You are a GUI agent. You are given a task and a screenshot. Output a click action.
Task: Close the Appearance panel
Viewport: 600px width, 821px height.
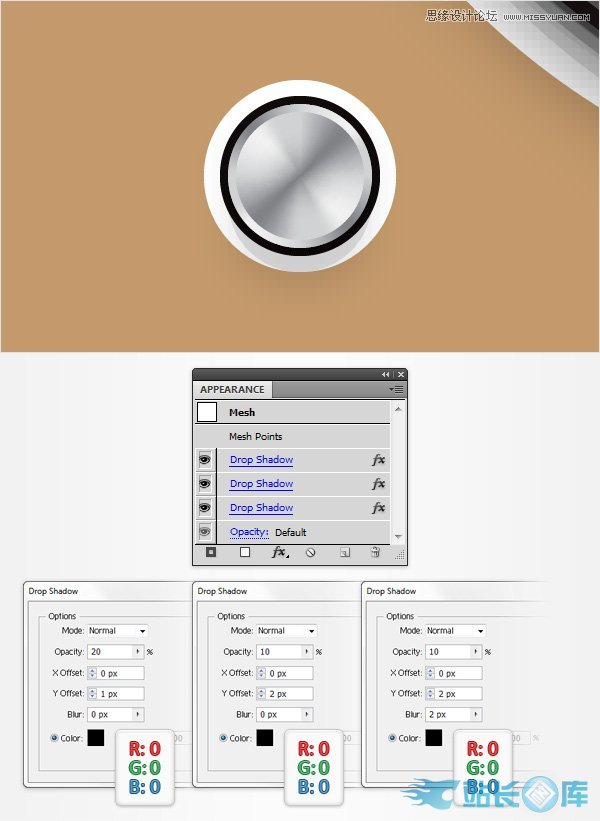click(401, 374)
